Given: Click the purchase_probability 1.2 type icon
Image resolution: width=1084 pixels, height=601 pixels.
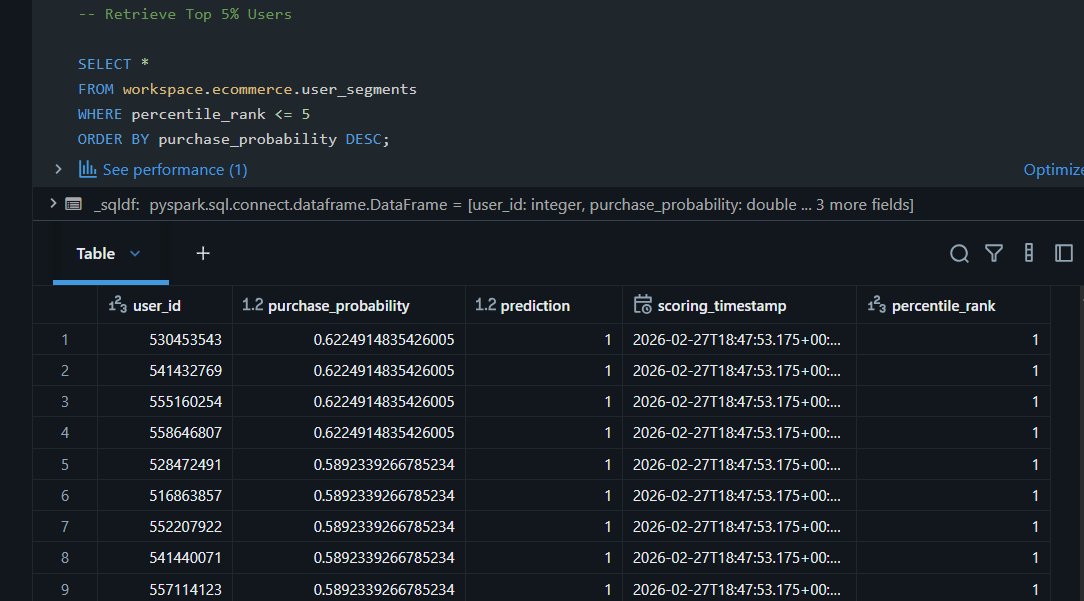Looking at the screenshot, I should (252, 305).
